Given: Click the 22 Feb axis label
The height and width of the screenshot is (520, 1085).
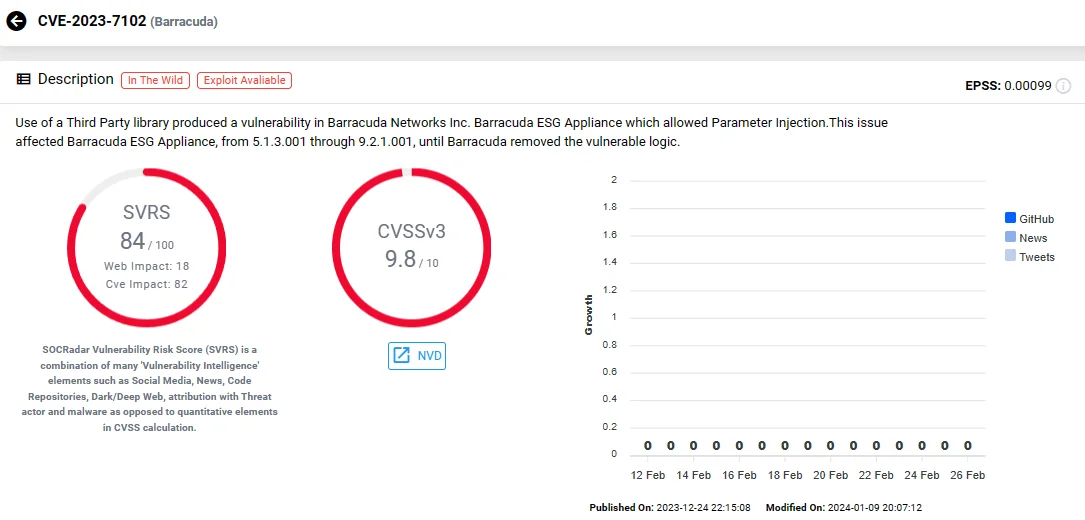Looking at the screenshot, I should point(876,475).
